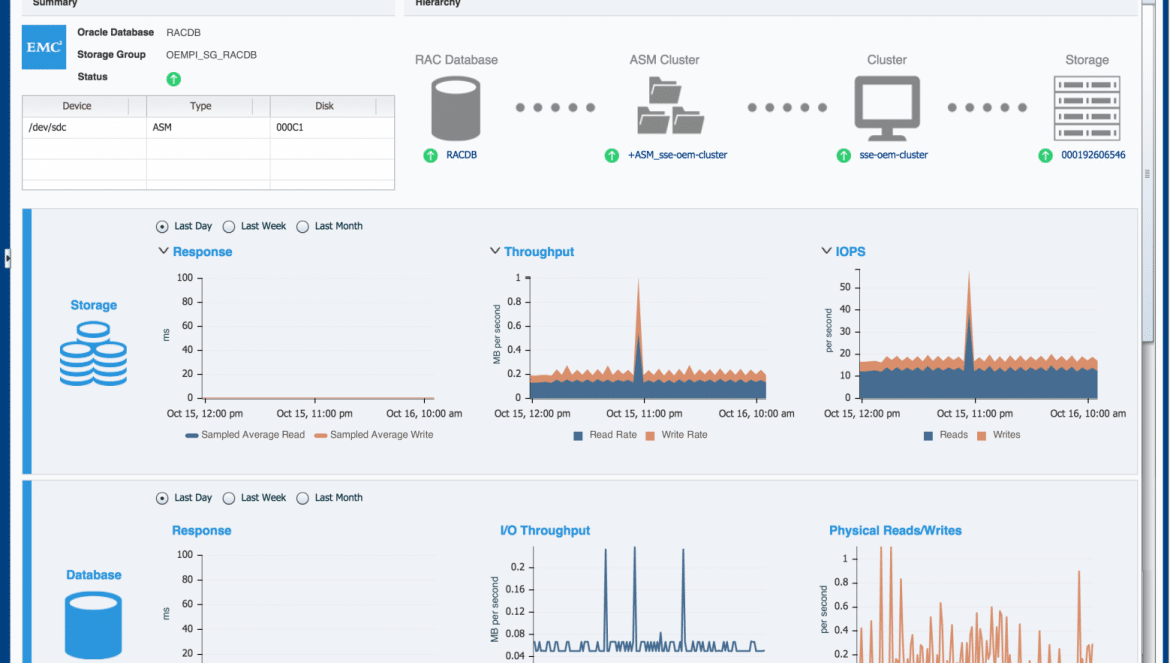Click the blue Database cylinder icon
This screenshot has height=663, width=1170.
click(x=93, y=625)
